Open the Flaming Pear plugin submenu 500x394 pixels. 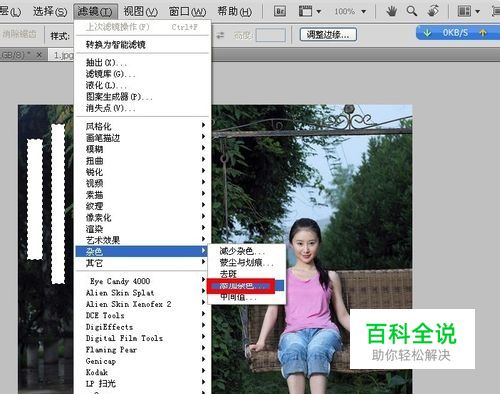143,350
